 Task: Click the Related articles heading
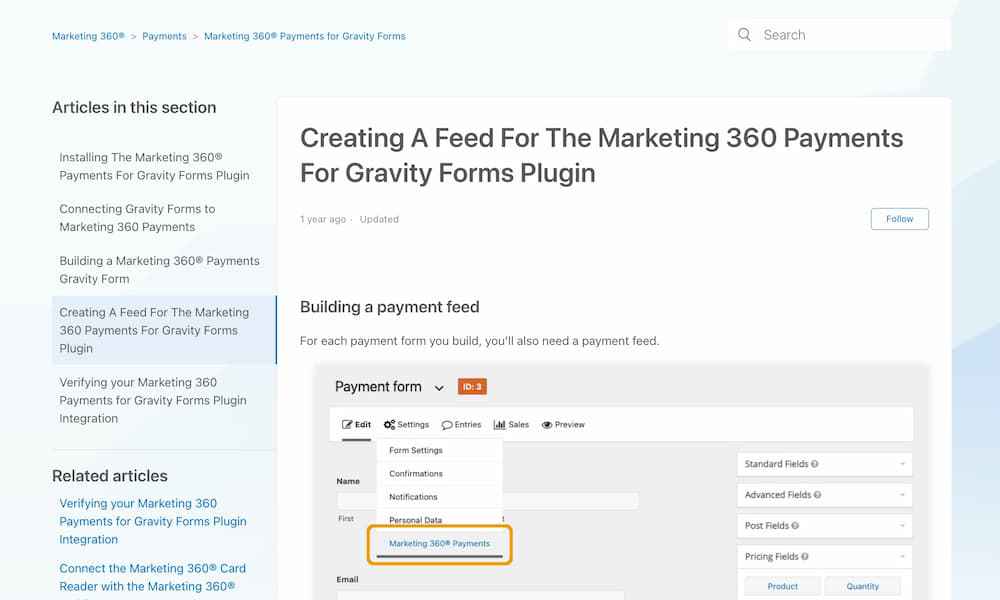coord(110,476)
